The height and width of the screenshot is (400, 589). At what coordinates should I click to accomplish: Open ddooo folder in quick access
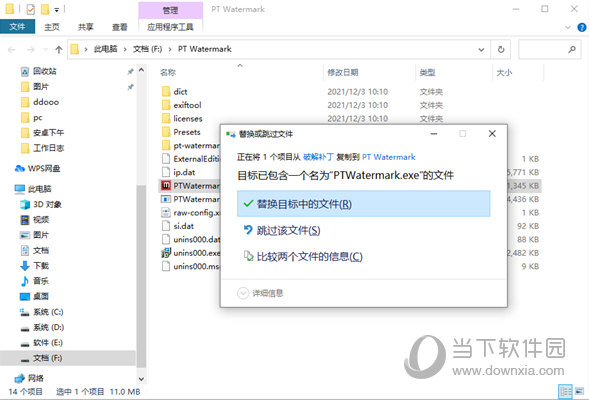(40, 102)
